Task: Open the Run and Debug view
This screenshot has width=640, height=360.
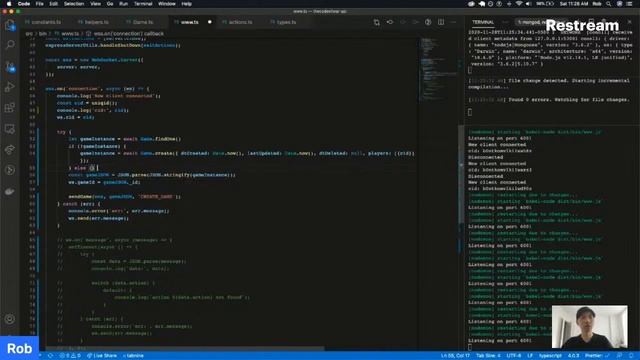Action: (10, 87)
